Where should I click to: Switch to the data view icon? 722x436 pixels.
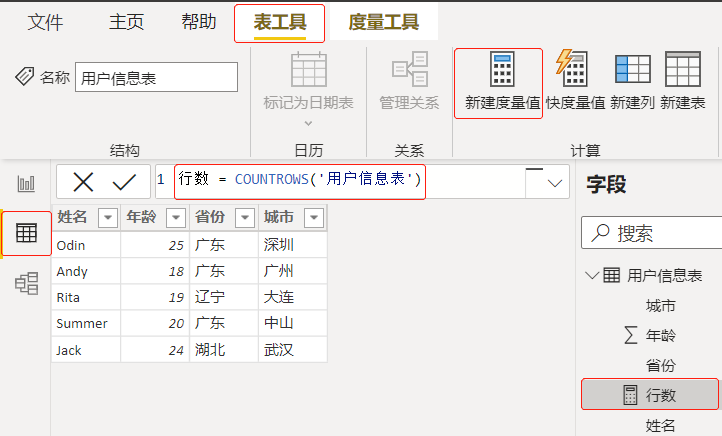26,233
